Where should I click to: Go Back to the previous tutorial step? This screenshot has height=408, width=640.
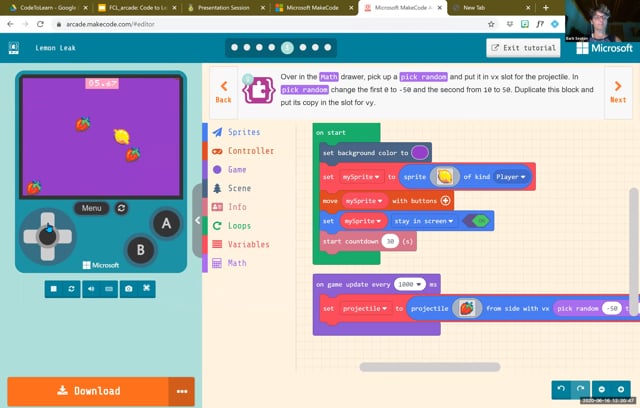click(223, 92)
